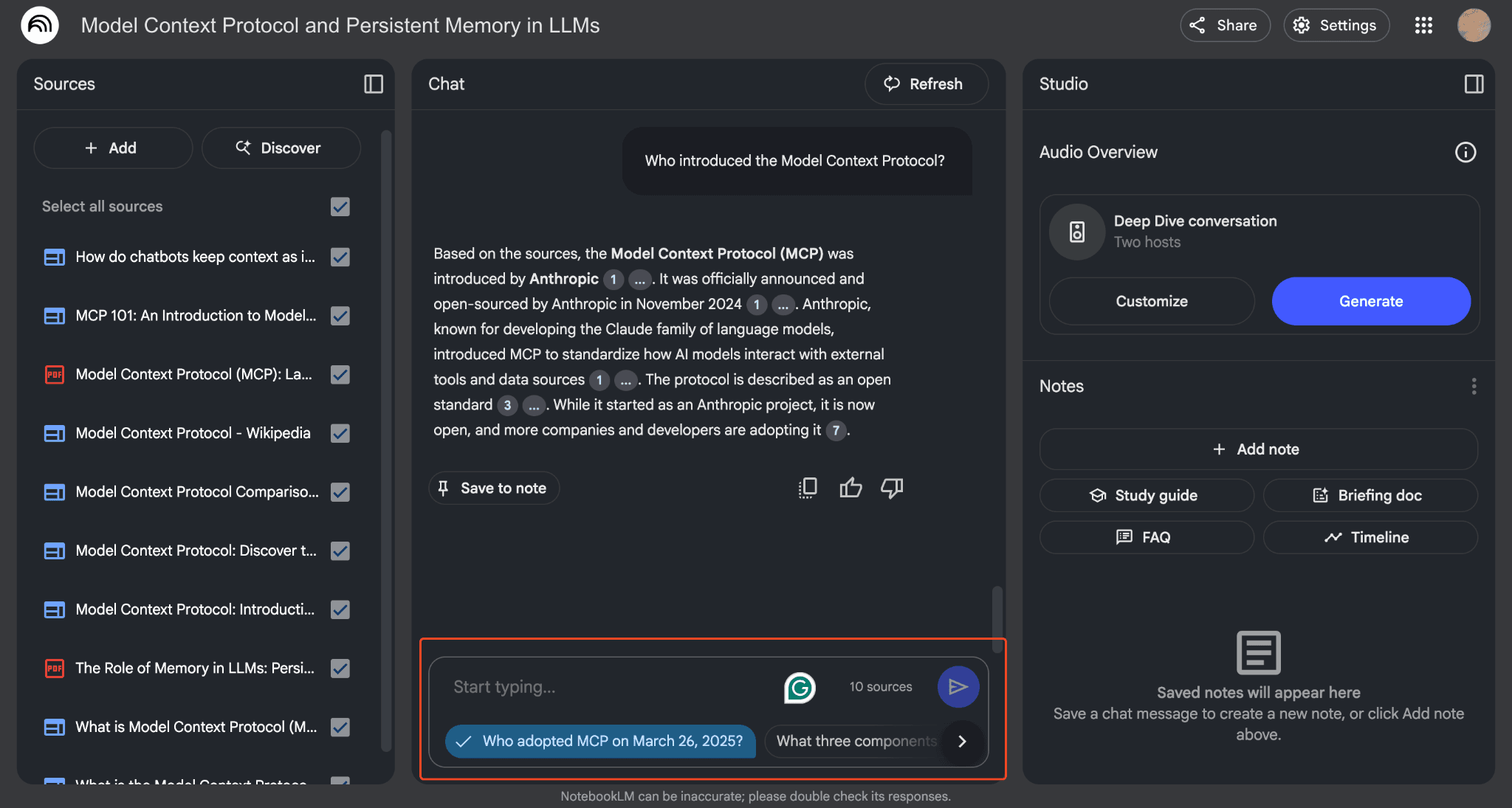Open notebook Settings
The image size is (1512, 808).
click(x=1336, y=24)
